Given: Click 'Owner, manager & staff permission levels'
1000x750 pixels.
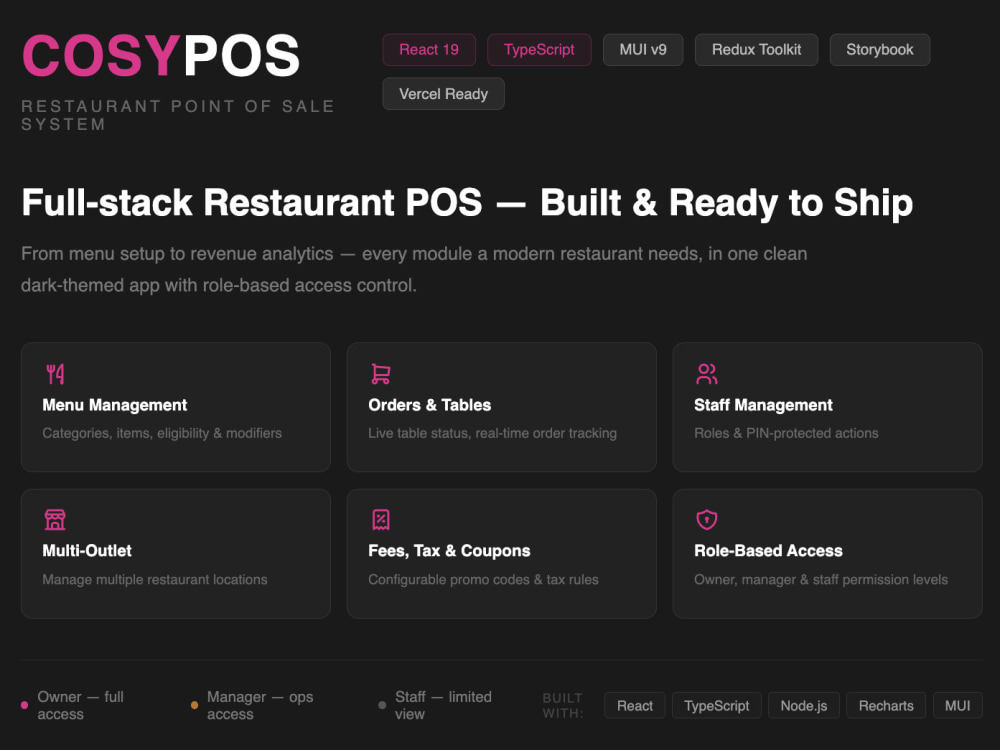Looking at the screenshot, I should (821, 580).
